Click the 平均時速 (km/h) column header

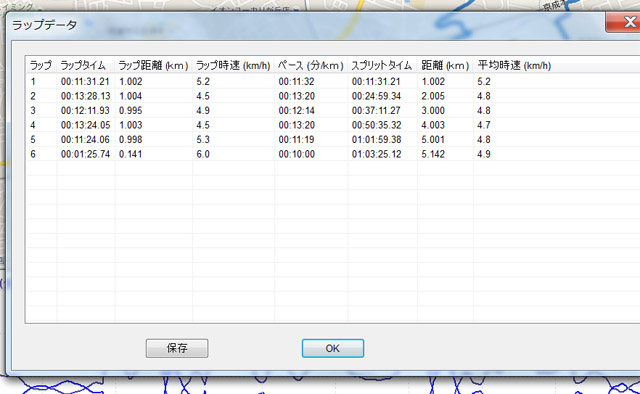pyautogui.click(x=514, y=65)
